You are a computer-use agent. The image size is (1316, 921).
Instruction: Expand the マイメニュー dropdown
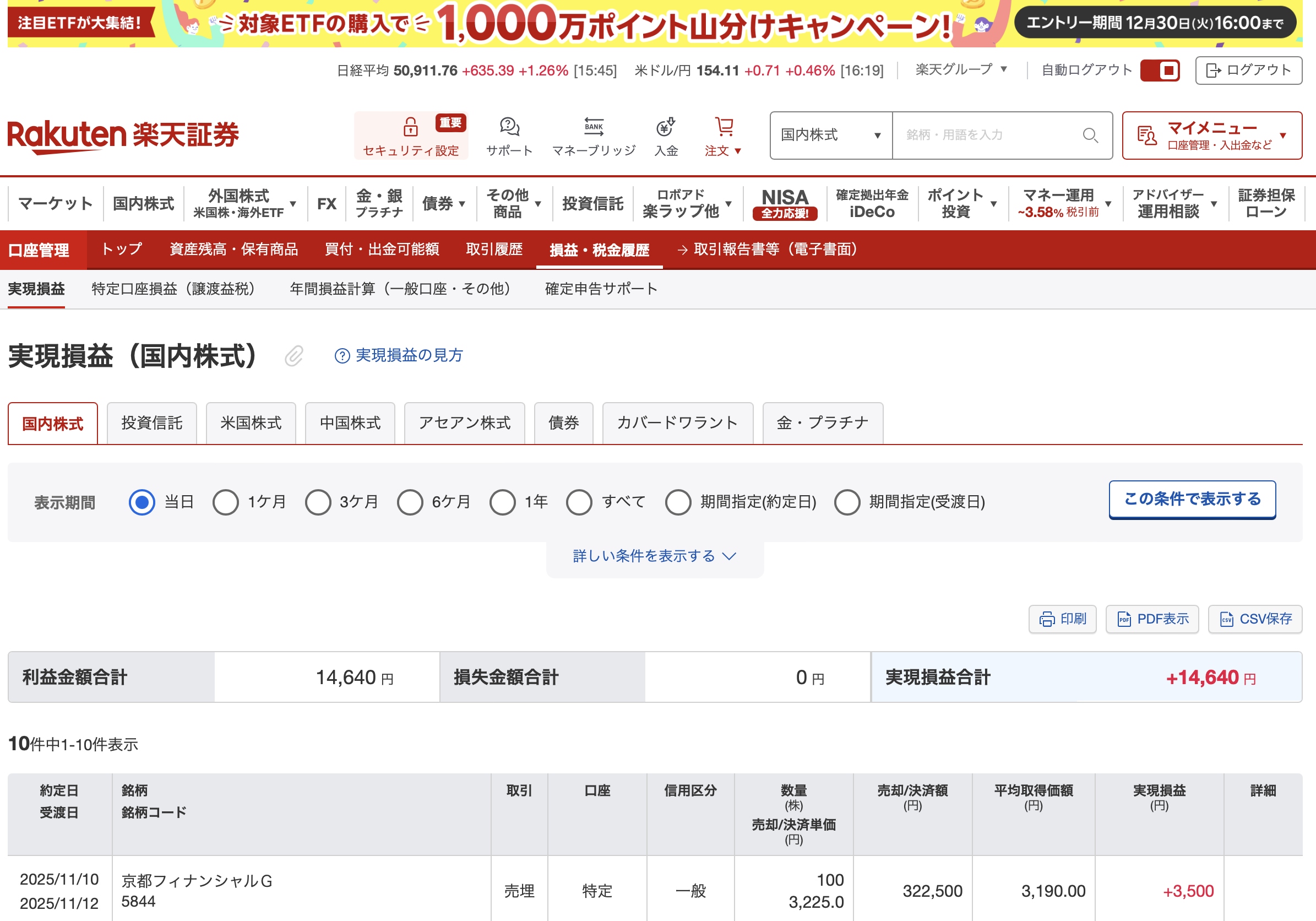coord(1212,136)
